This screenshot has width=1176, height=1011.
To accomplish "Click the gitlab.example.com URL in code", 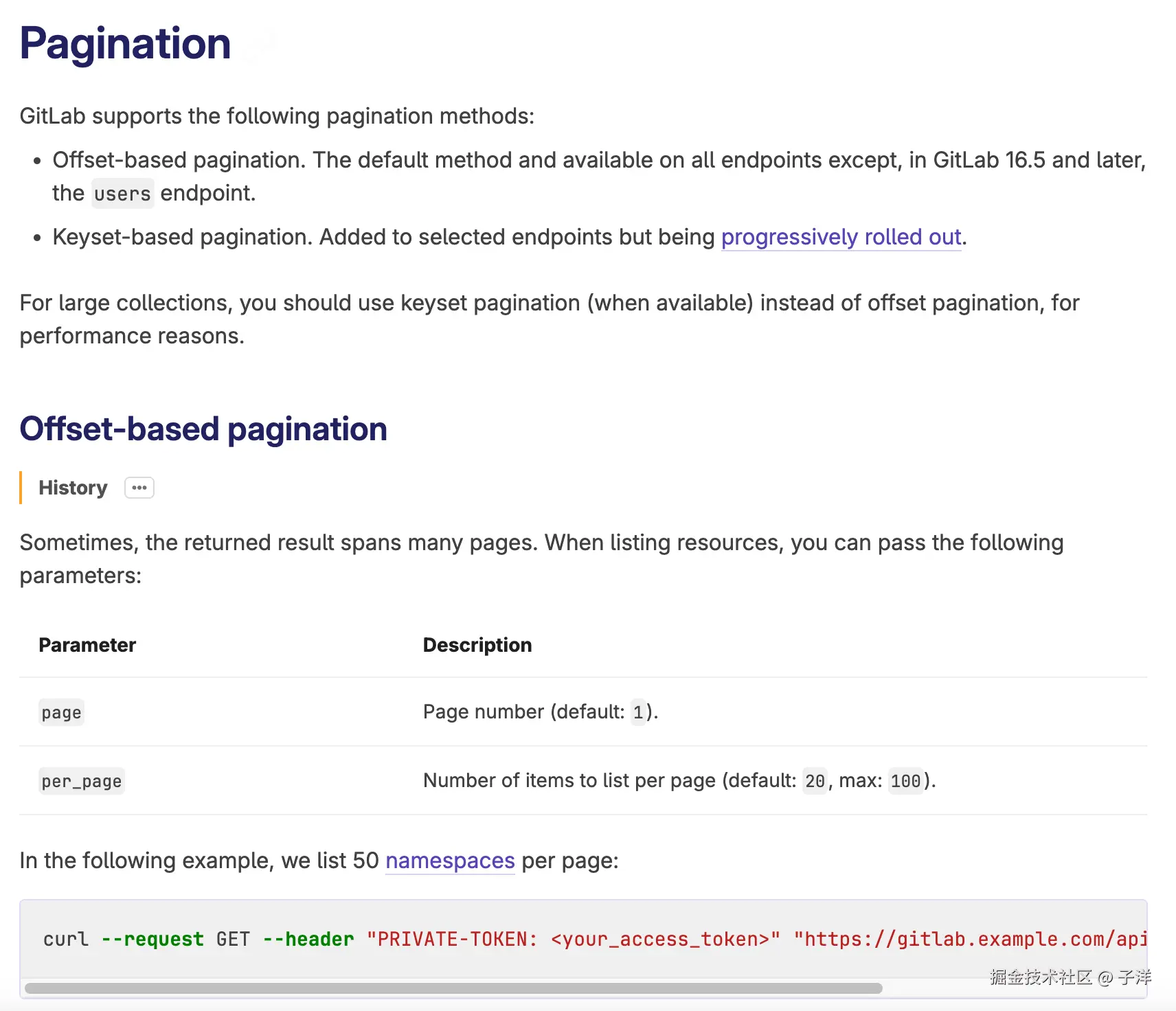I will pyautogui.click(x=970, y=939).
